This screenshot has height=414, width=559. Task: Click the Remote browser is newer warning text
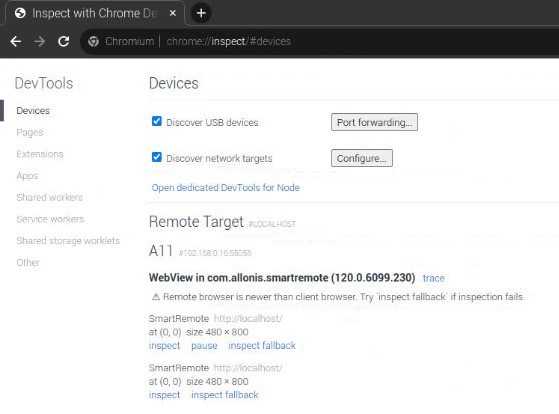pyautogui.click(x=344, y=297)
